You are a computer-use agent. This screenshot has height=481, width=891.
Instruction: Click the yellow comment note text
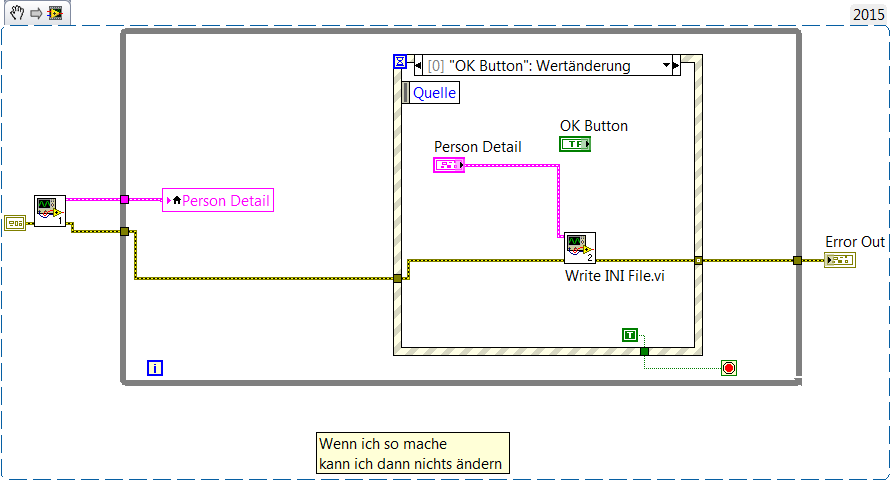pos(413,453)
